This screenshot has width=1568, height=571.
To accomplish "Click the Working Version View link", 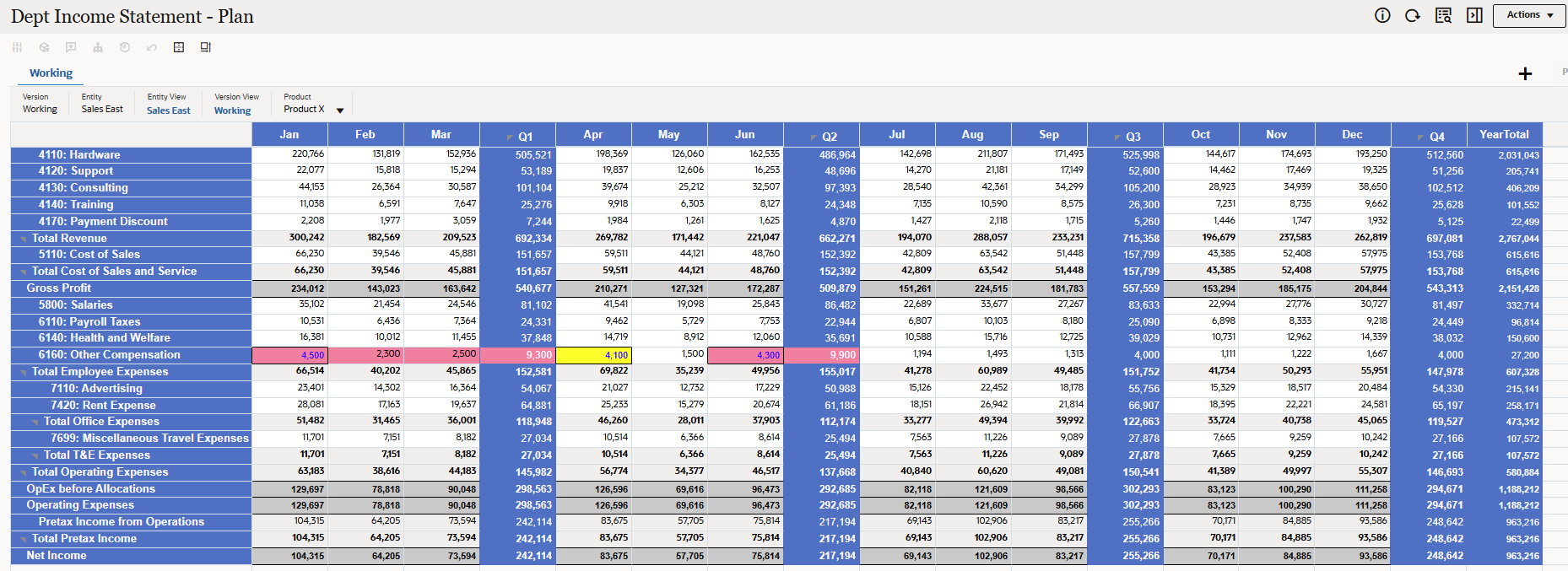I will pos(233,110).
